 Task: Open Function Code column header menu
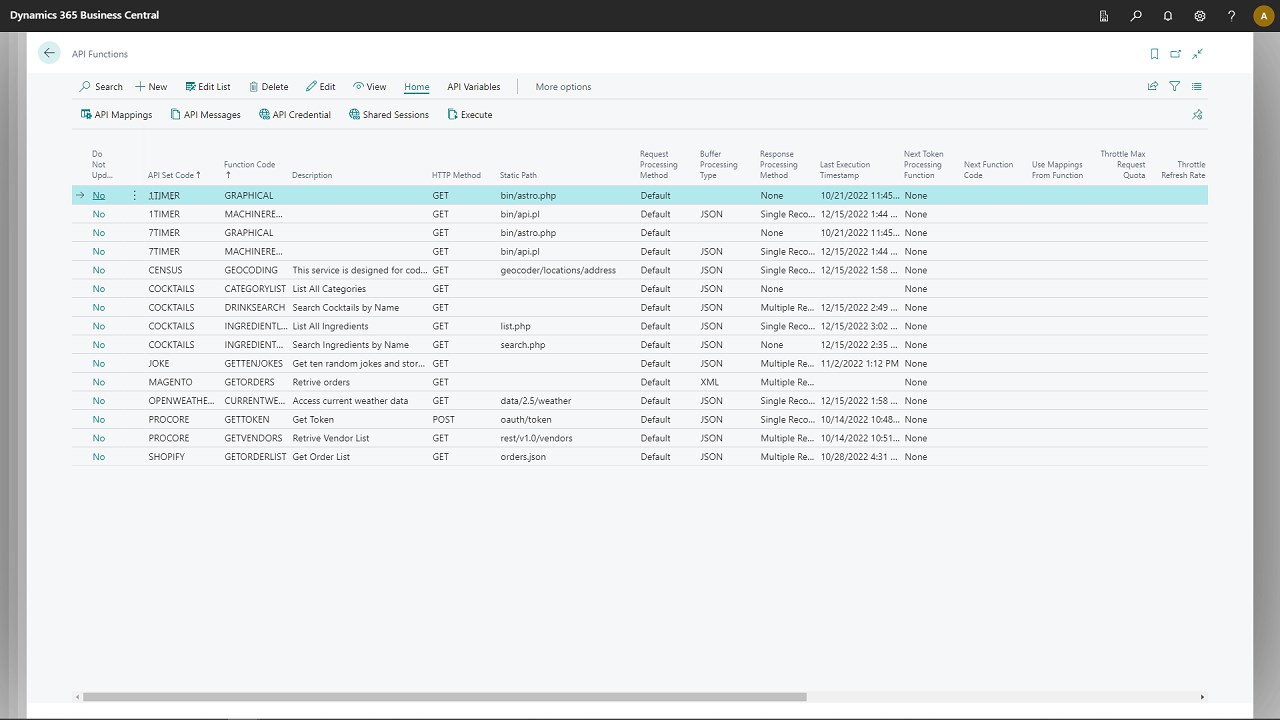coord(249,169)
